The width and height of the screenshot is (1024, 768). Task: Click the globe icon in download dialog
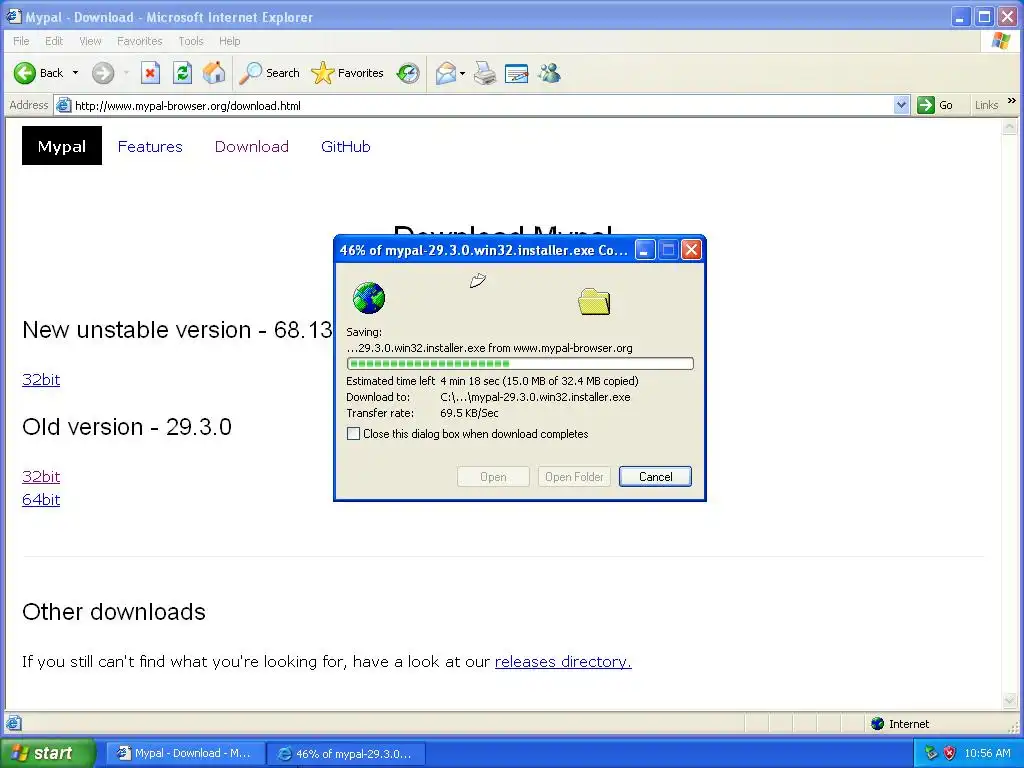[368, 298]
